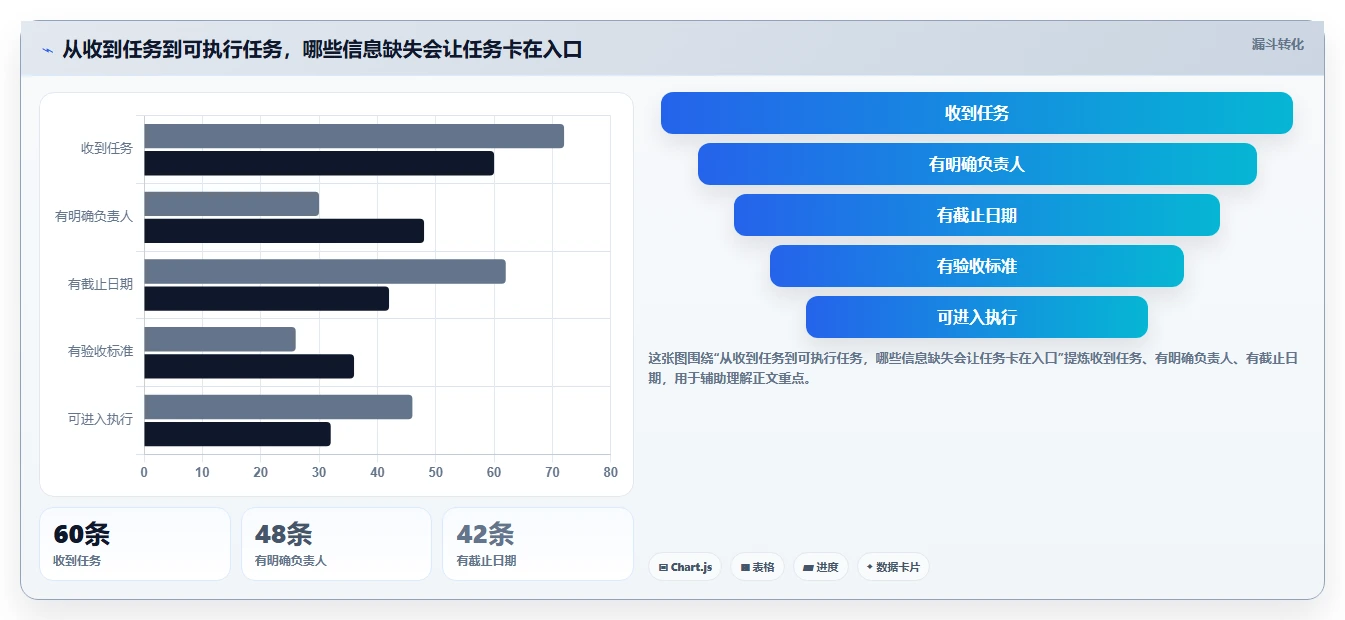1345x620 pixels.
Task: Open the 42条 有截止日期 stat card
Action: pos(538,544)
